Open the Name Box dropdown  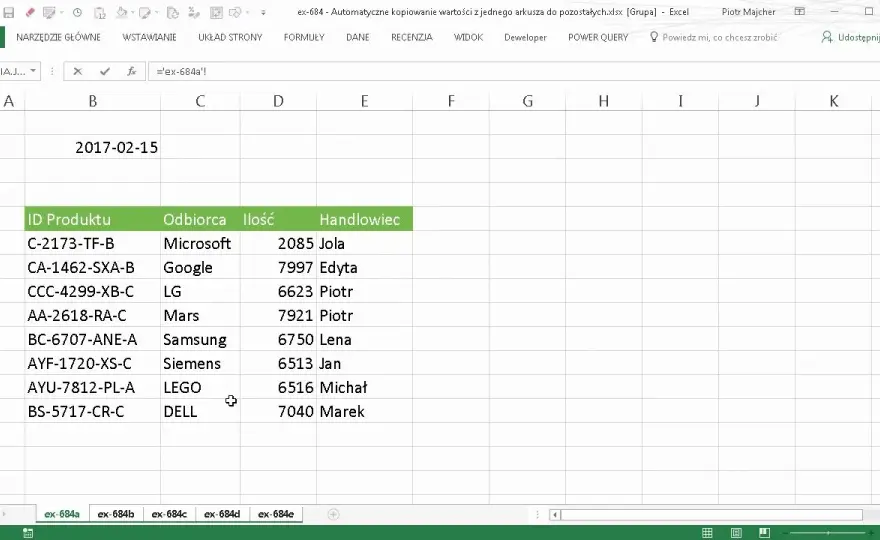click(33, 71)
